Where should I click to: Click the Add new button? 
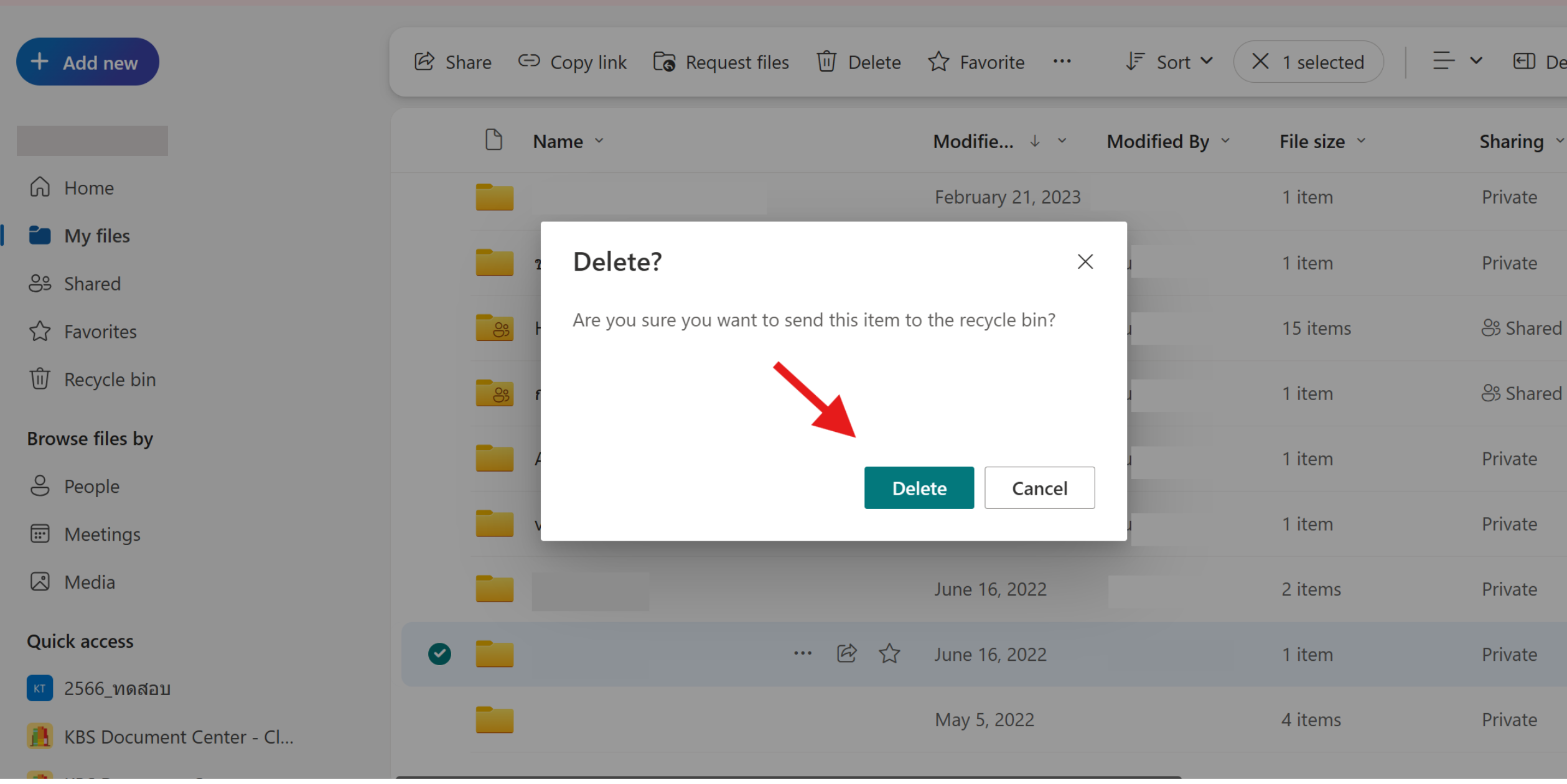pyautogui.click(x=88, y=62)
